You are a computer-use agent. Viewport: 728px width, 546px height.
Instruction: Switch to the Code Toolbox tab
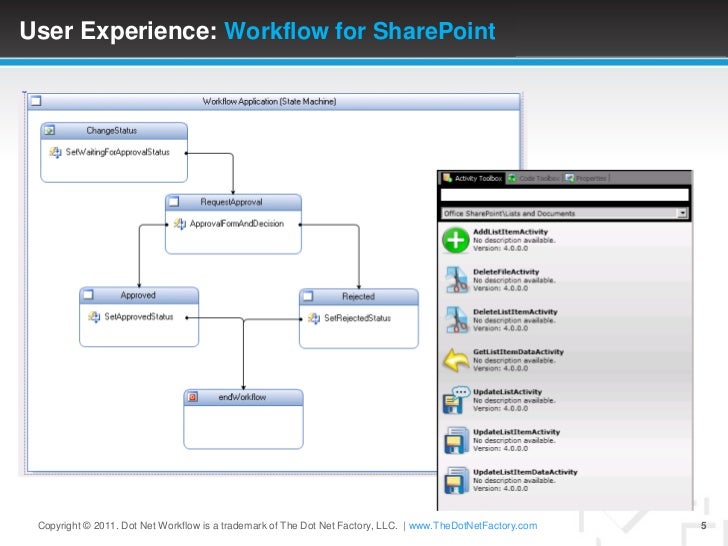pos(534,178)
